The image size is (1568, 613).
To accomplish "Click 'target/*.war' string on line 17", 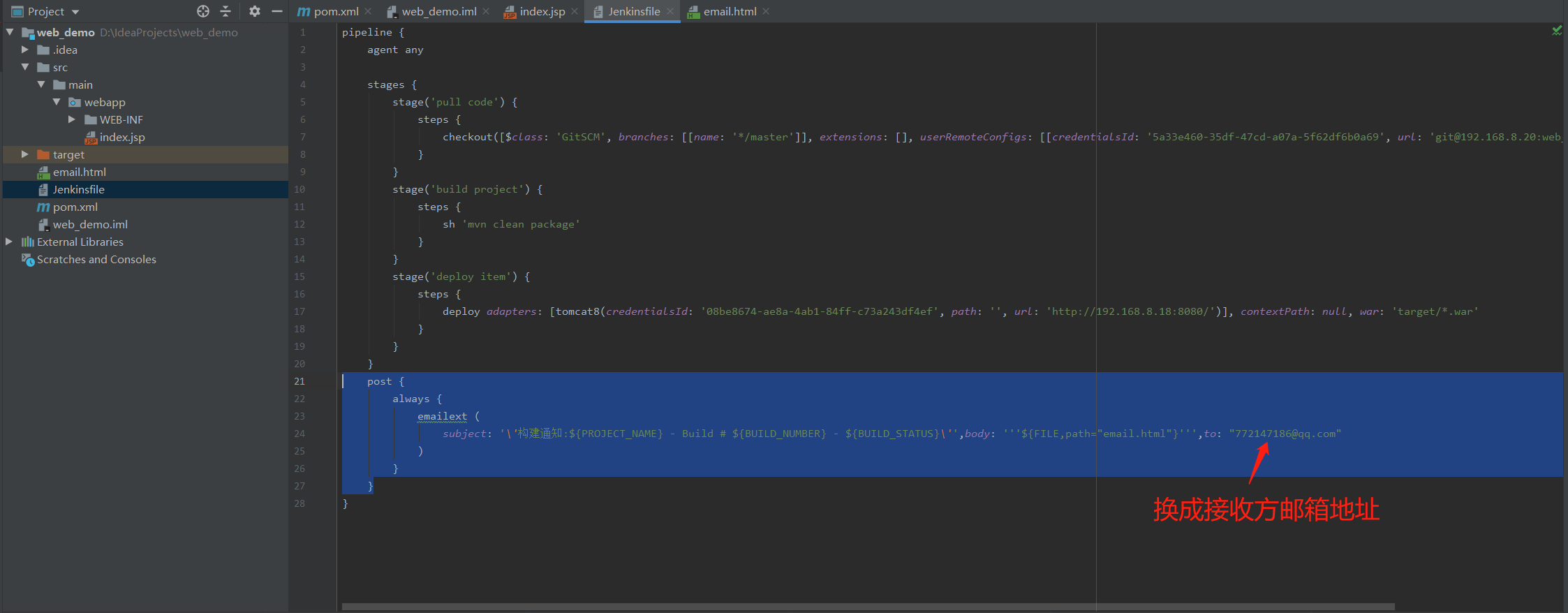I will tap(1435, 311).
